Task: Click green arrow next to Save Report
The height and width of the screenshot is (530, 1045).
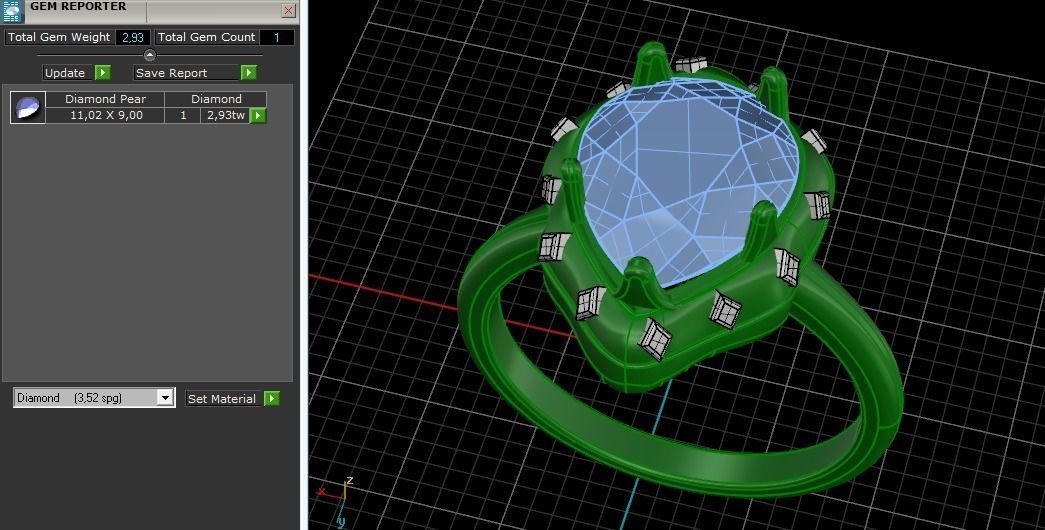Action: pos(249,73)
